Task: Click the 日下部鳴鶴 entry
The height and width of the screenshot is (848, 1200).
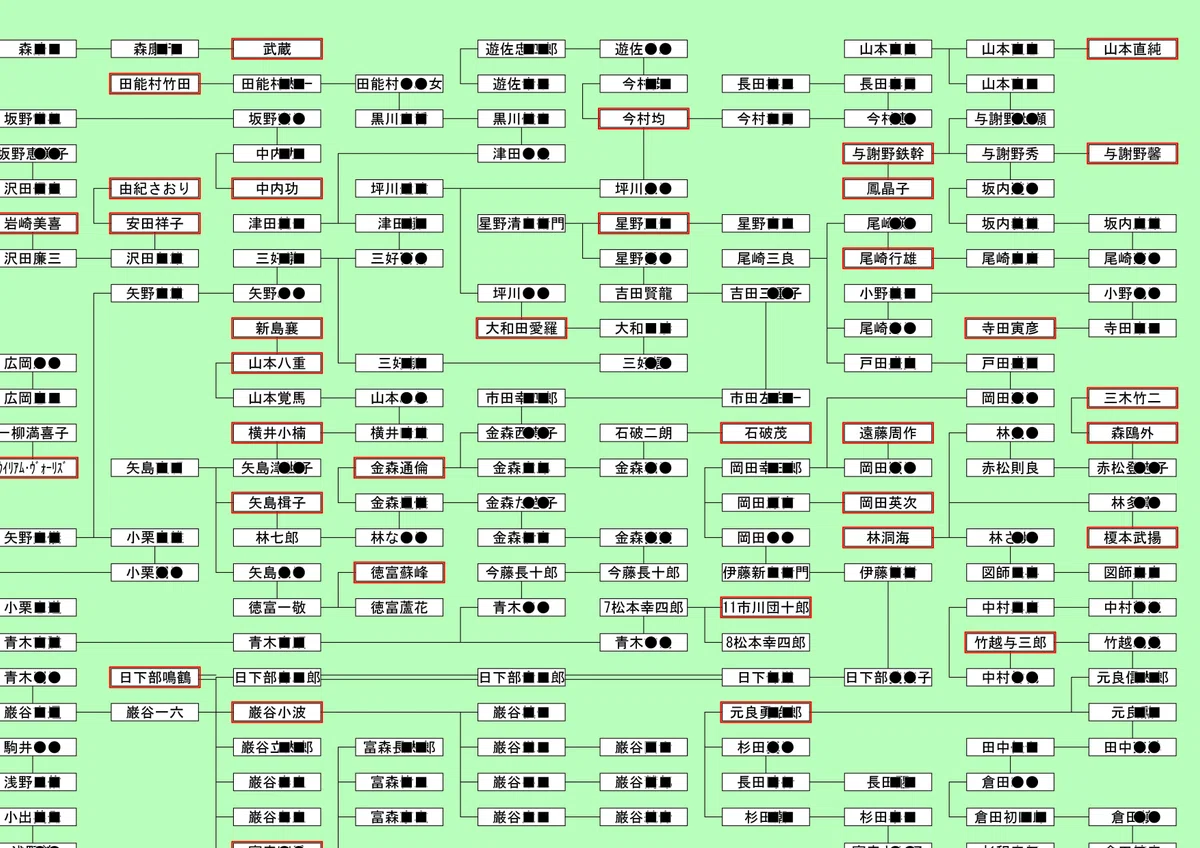Action: (x=155, y=677)
